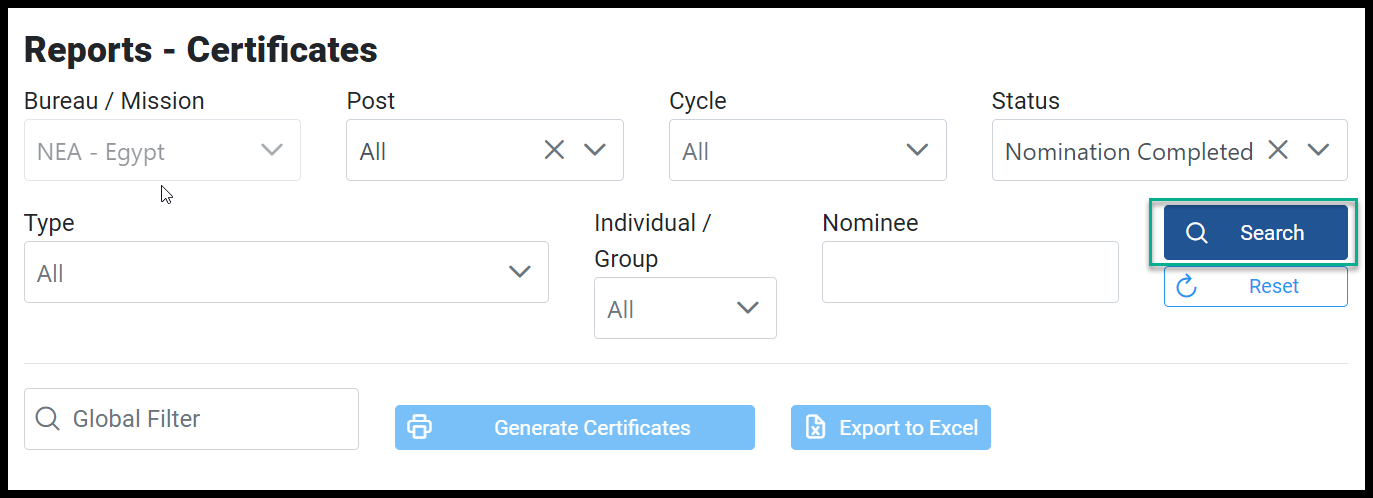The image size is (1373, 498).
Task: Open the Bureau / Mission NEA - Egypt dropdown
Action: coord(162,150)
